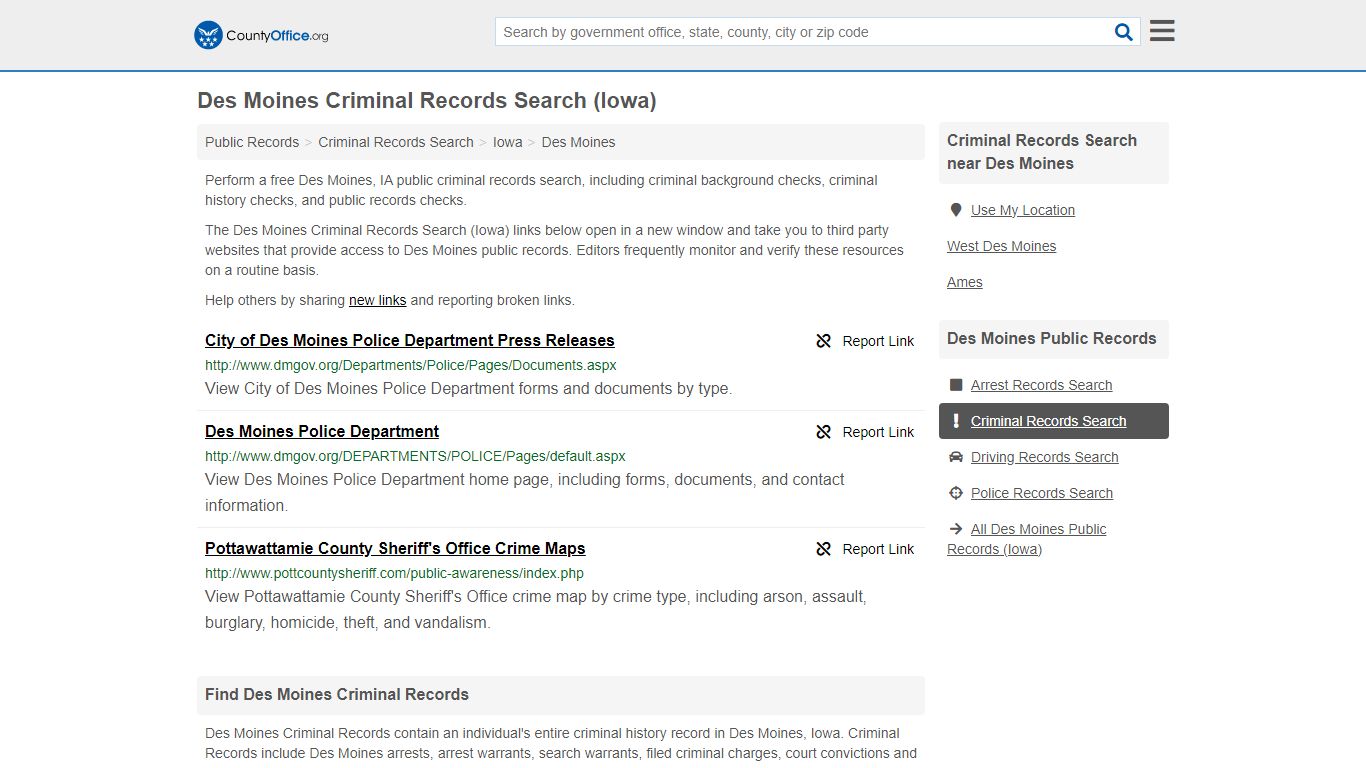Open Public Records breadcrumb

[x=252, y=142]
